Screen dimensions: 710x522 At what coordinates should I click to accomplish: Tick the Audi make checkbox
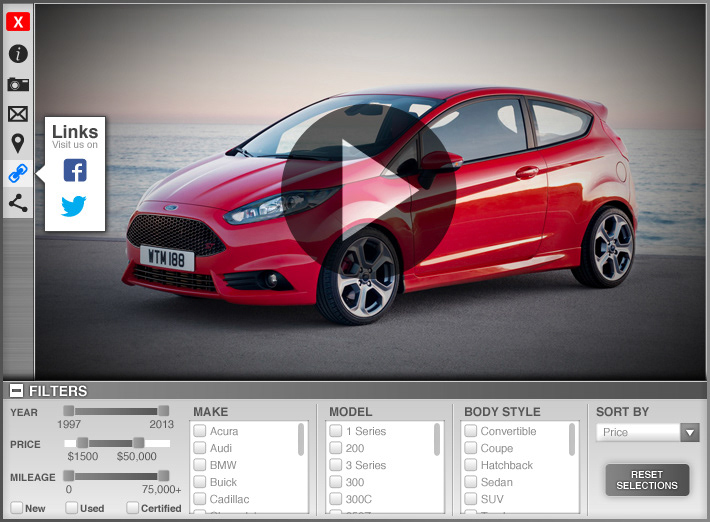click(200, 448)
